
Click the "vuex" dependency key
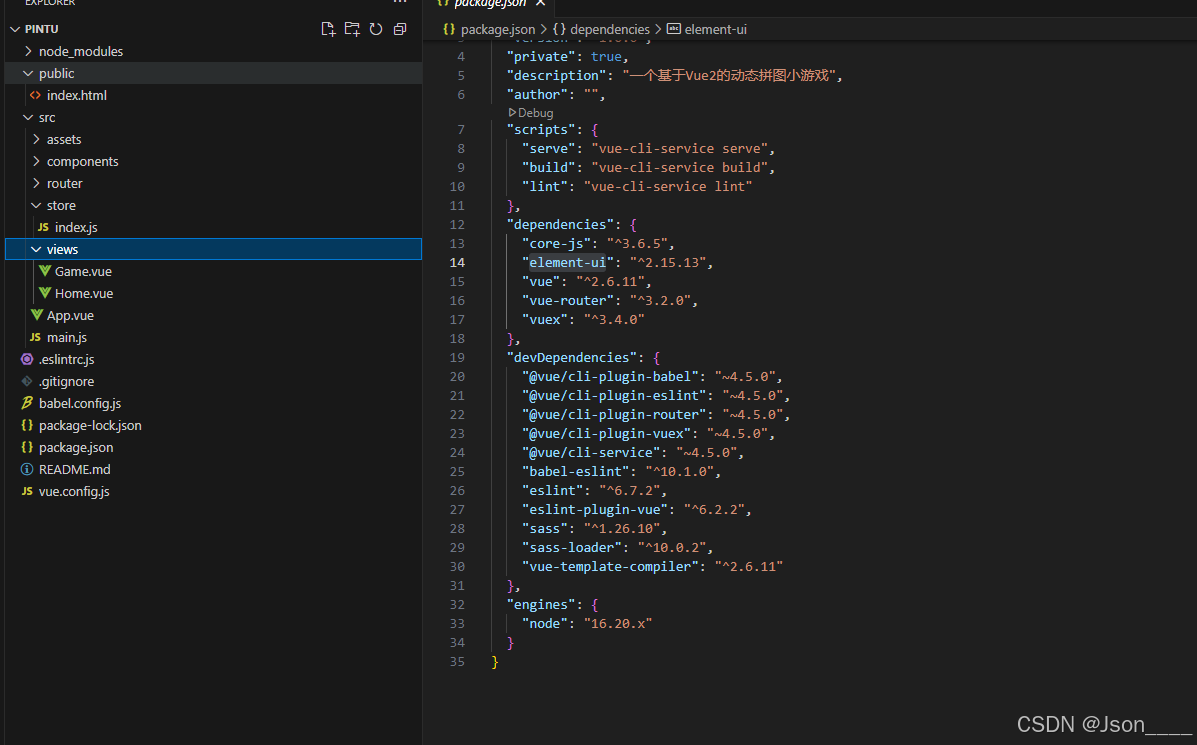(x=545, y=320)
